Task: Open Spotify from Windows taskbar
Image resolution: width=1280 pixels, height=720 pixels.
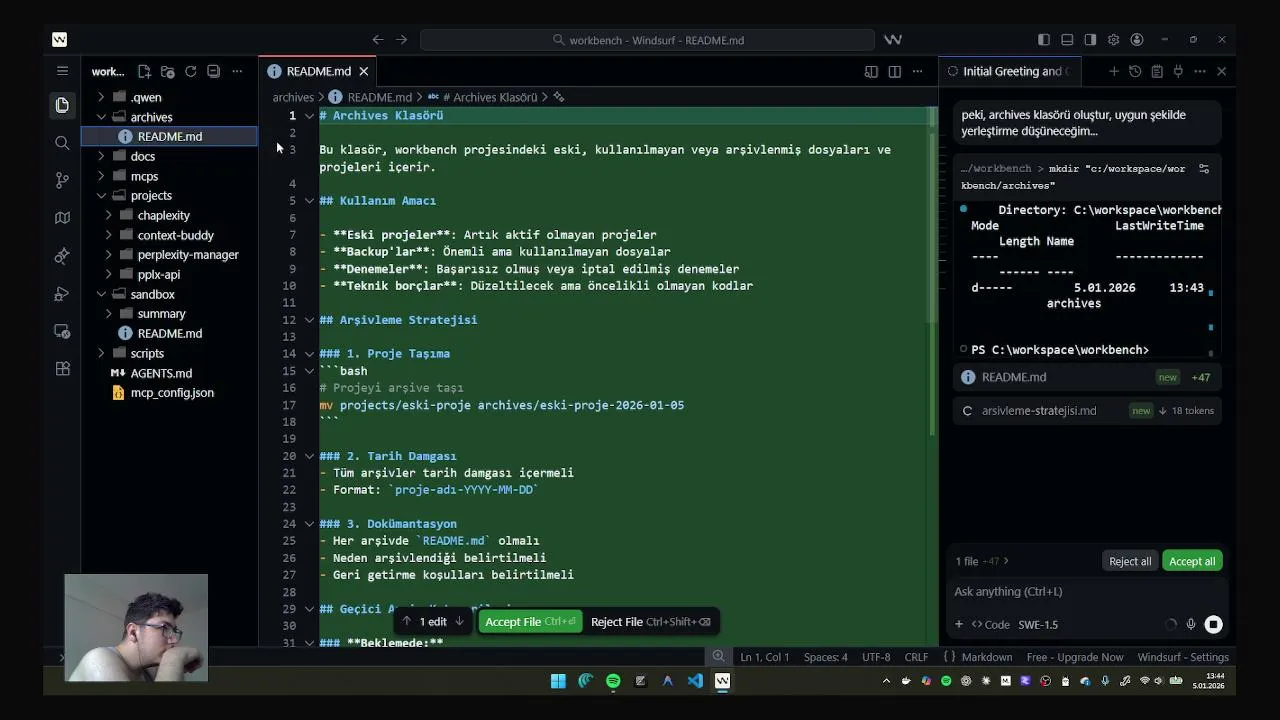Action: coord(613,681)
